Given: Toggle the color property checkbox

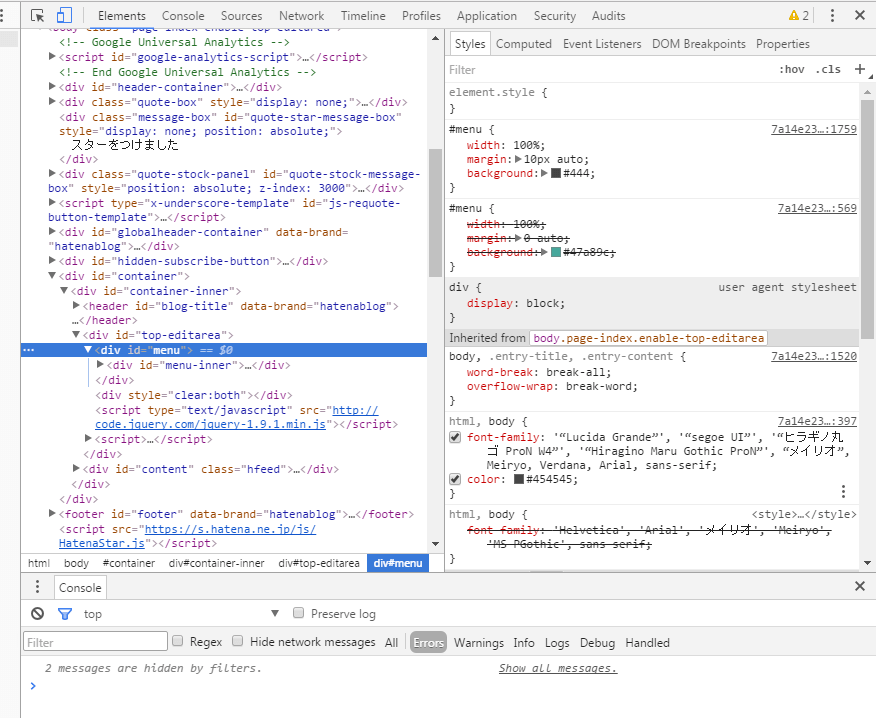Looking at the screenshot, I should coord(455,479).
